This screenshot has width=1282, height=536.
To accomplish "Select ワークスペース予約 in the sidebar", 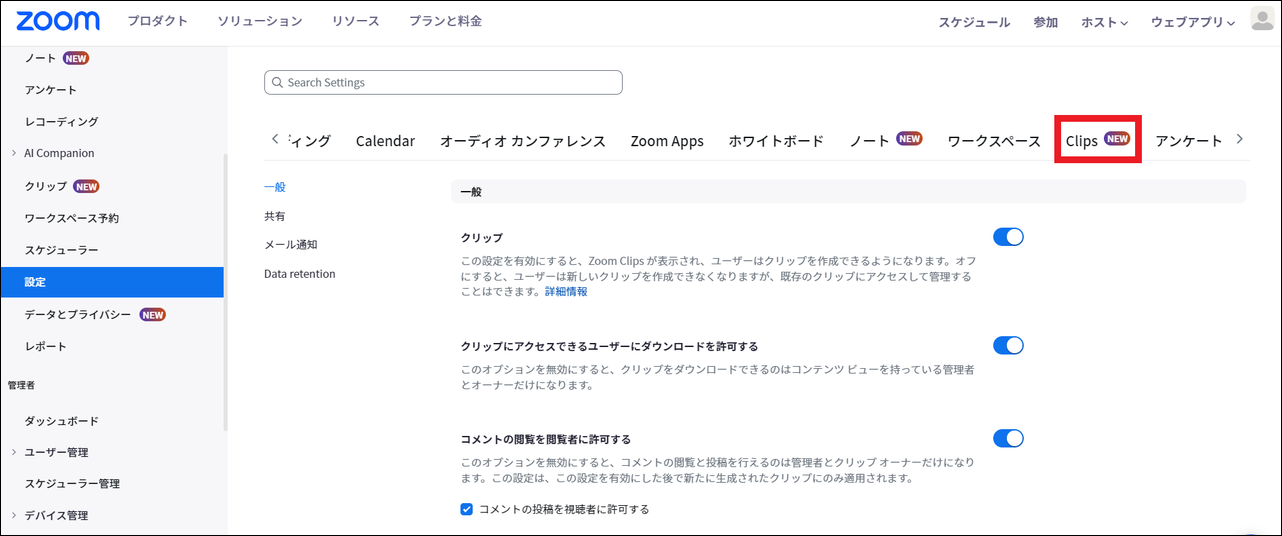I will coord(71,218).
